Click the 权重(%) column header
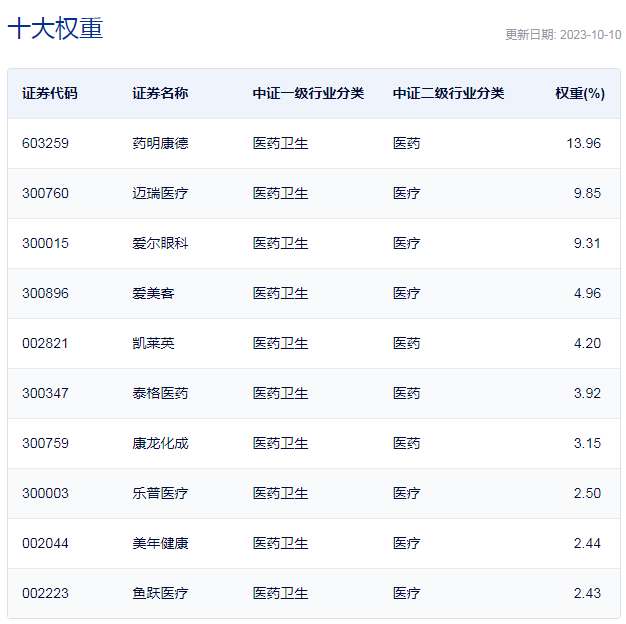 pos(580,93)
